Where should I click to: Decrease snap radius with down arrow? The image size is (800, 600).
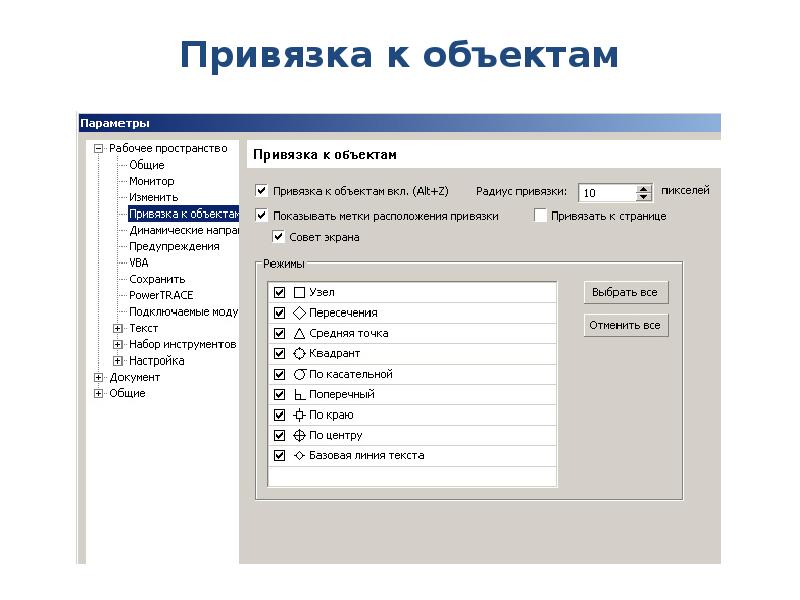point(644,197)
